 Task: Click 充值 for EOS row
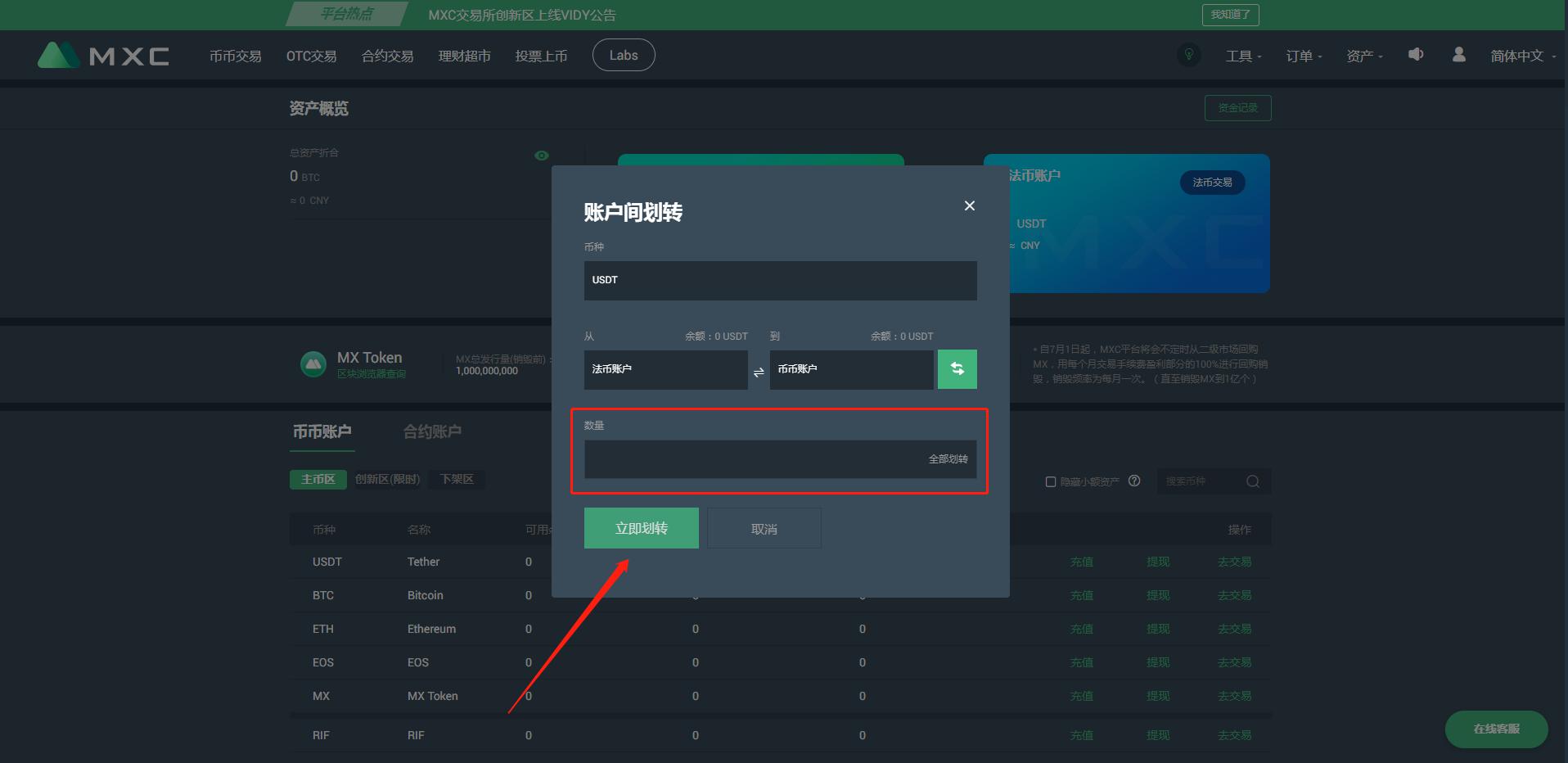click(1081, 662)
